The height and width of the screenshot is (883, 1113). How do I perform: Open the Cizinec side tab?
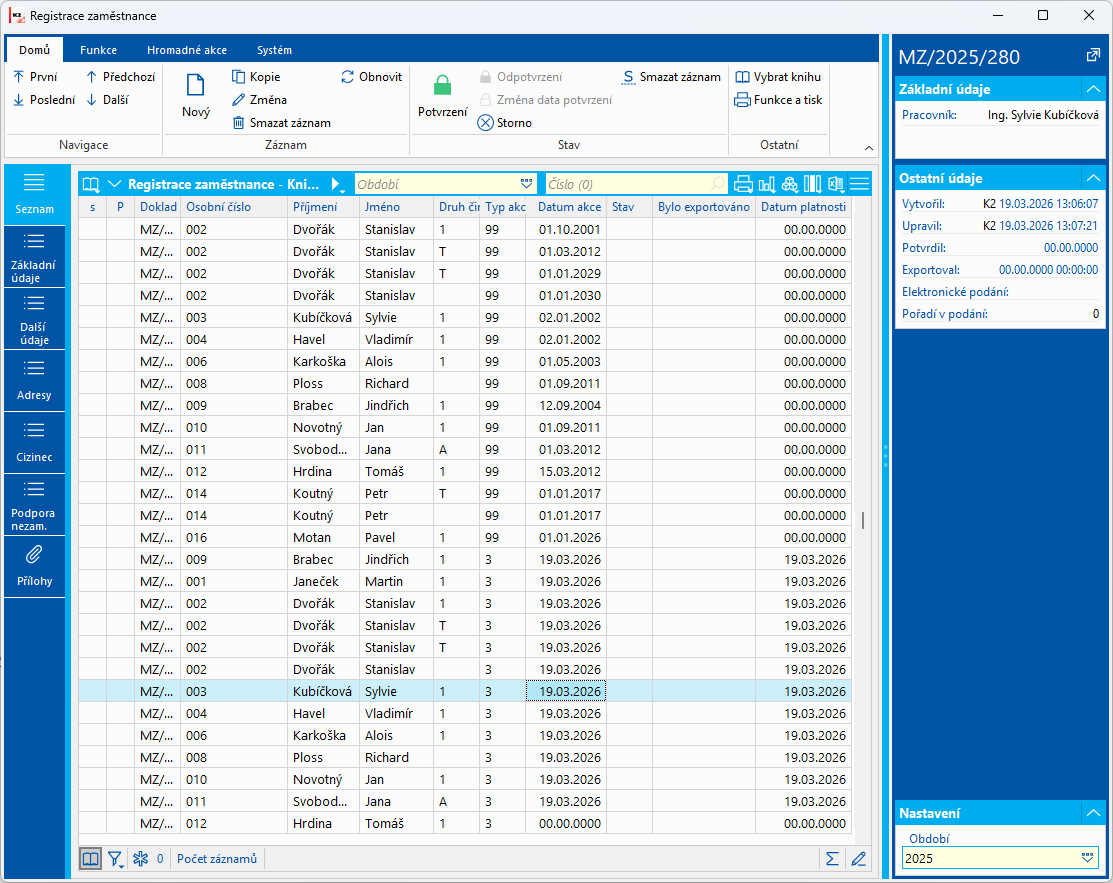pyautogui.click(x=34, y=442)
